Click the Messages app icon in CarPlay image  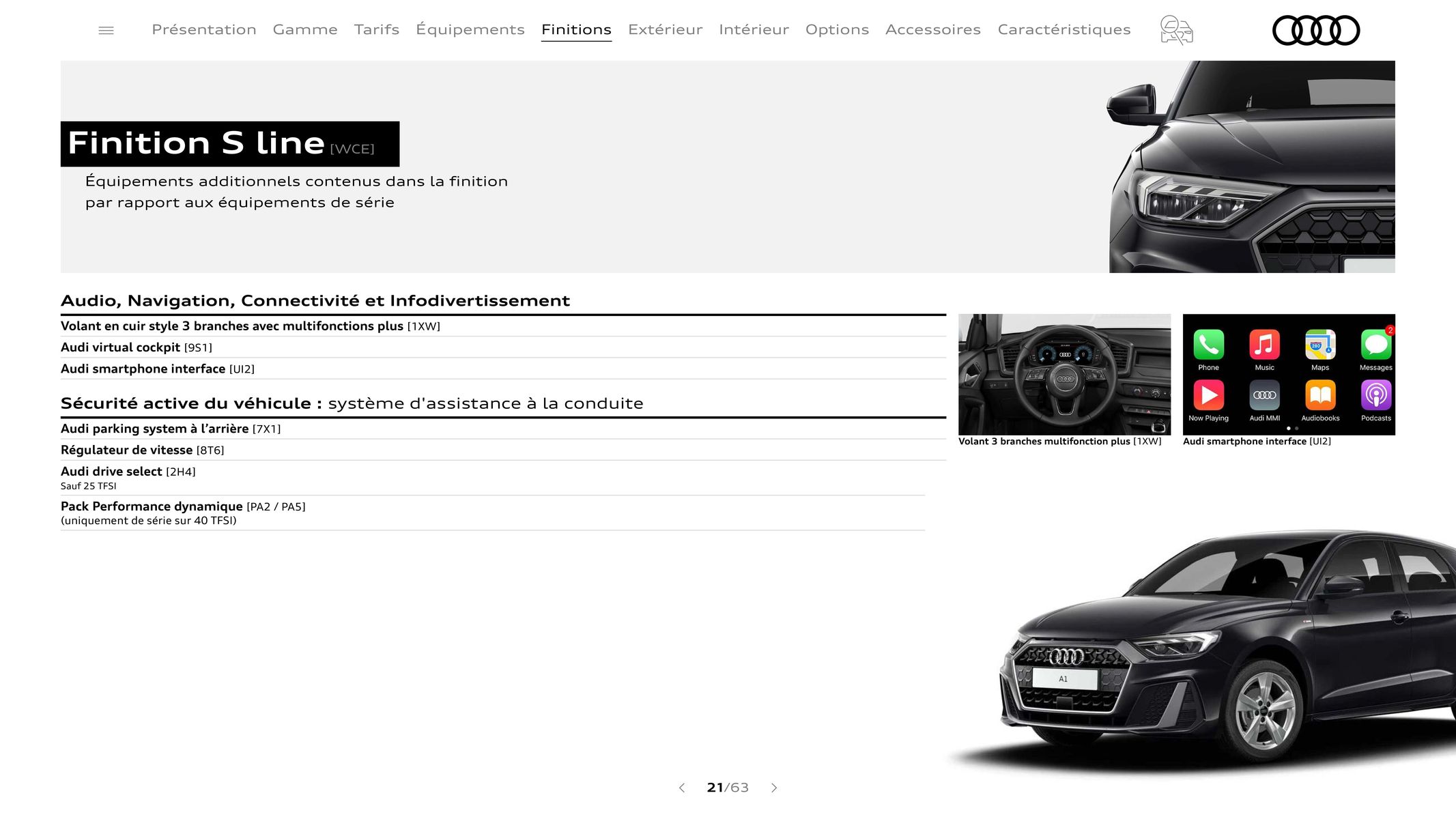click(1376, 345)
